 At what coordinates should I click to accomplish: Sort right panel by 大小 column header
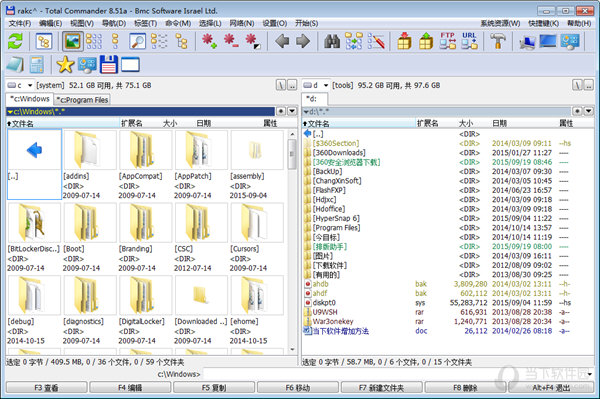[x=466, y=123]
